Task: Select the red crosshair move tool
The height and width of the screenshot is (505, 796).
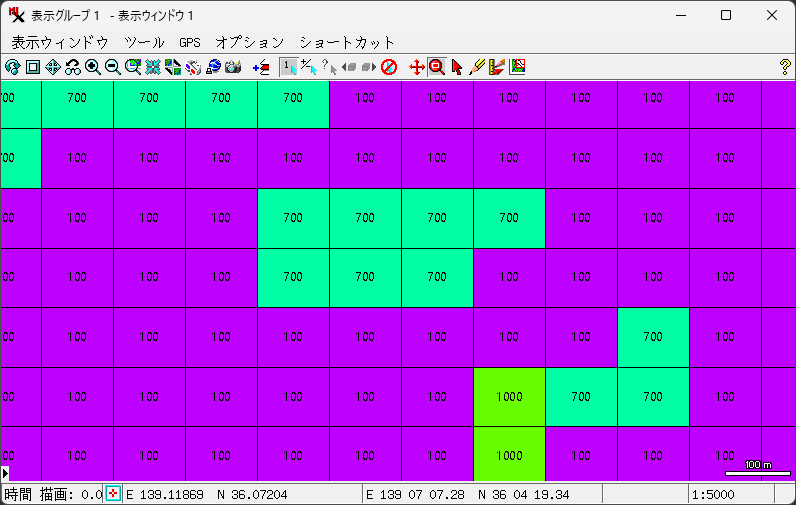Action: click(x=417, y=67)
